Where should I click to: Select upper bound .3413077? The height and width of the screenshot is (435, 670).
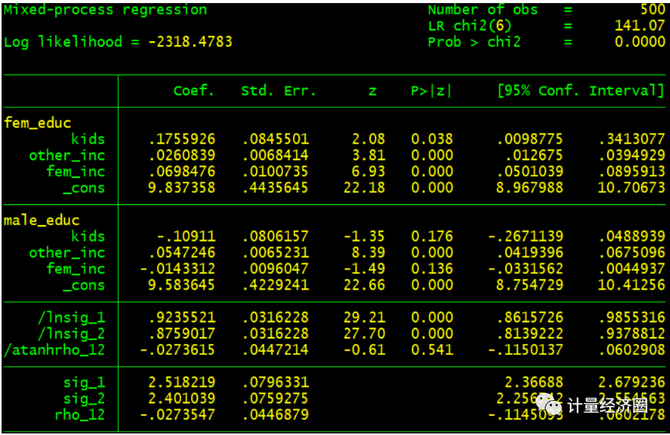632,139
